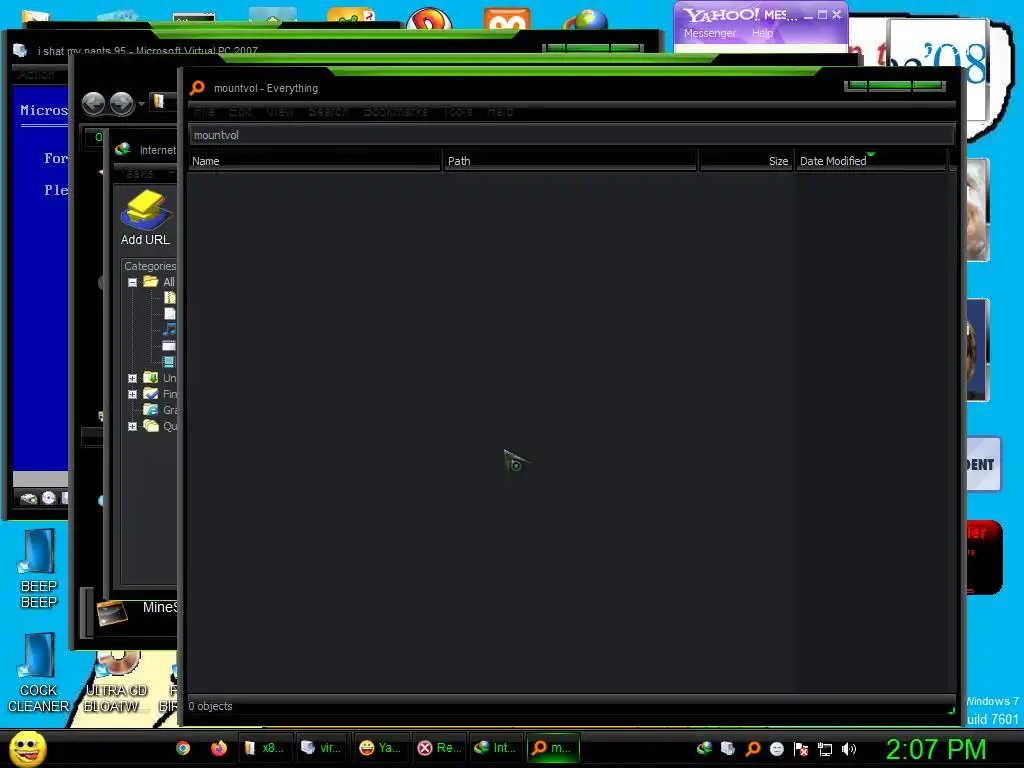The image size is (1024, 768).
Task: Click the Everything search tray icon
Action: [x=753, y=748]
